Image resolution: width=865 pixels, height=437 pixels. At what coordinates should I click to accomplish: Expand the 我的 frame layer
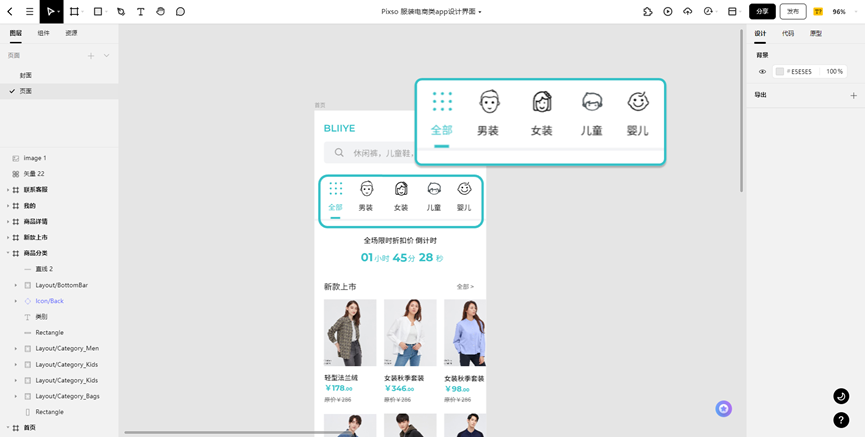[x=8, y=206]
